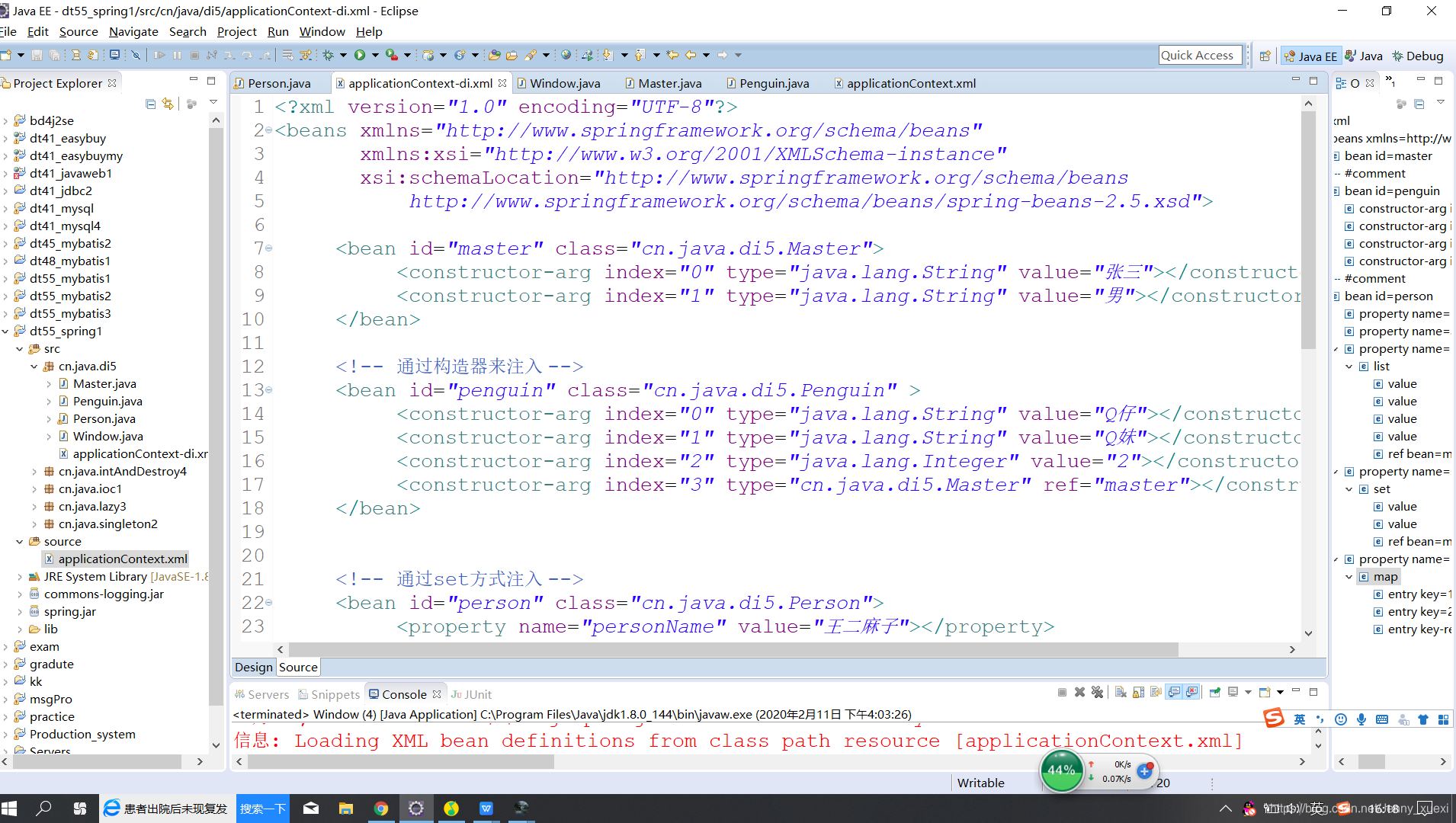Toggle Skip All Breakpoints

click(136, 55)
